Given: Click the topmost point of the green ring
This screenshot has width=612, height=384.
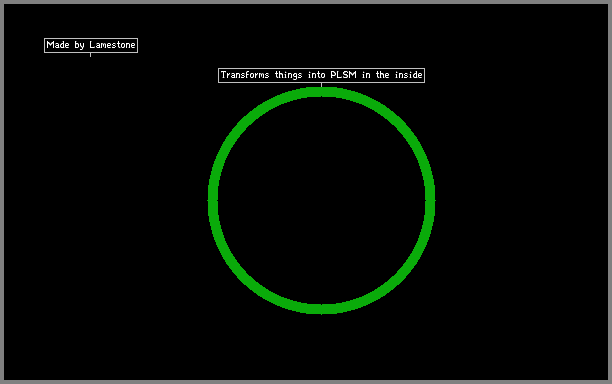Looking at the screenshot, I should (x=321, y=92).
